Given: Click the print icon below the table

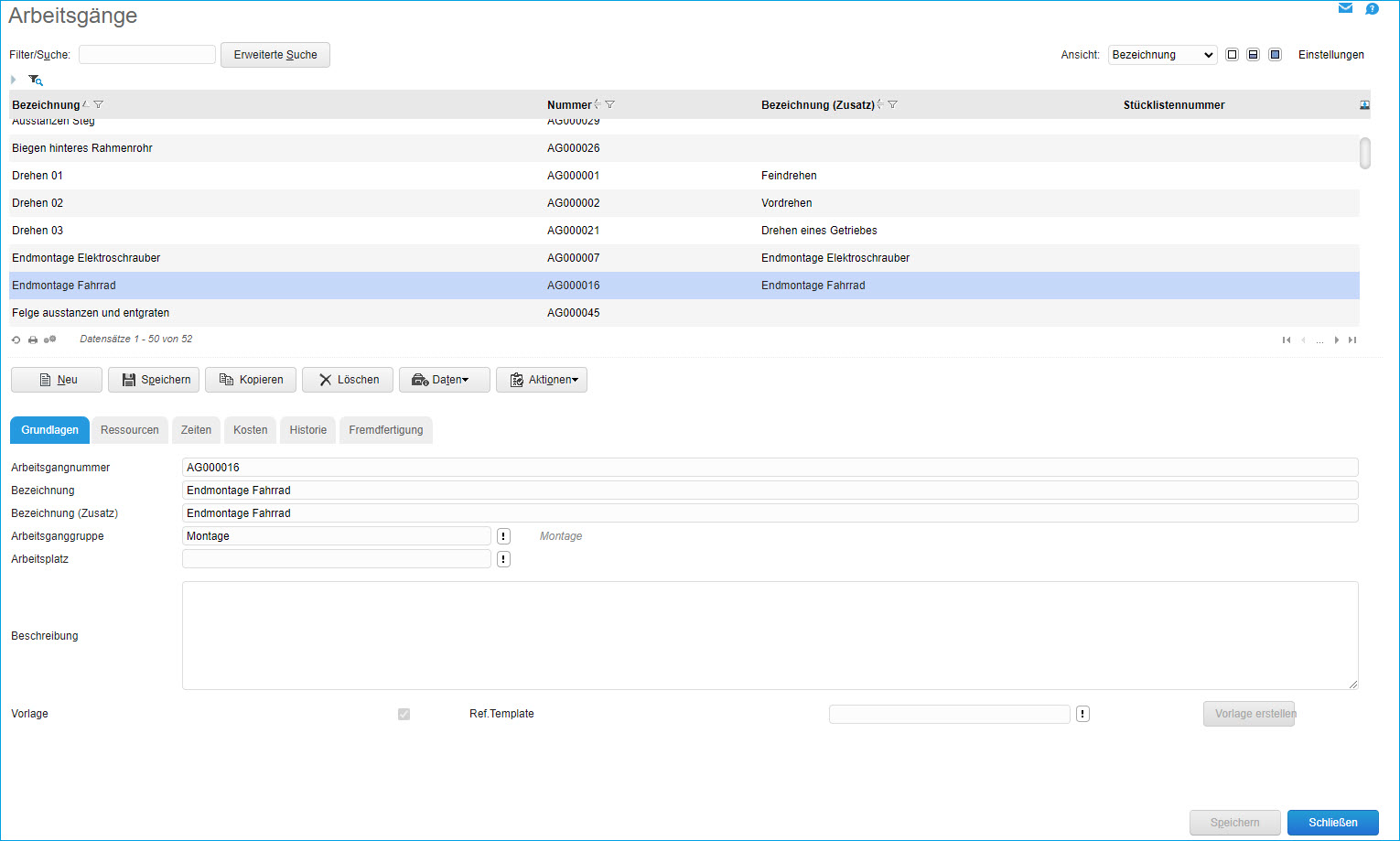Looking at the screenshot, I should coord(33,340).
